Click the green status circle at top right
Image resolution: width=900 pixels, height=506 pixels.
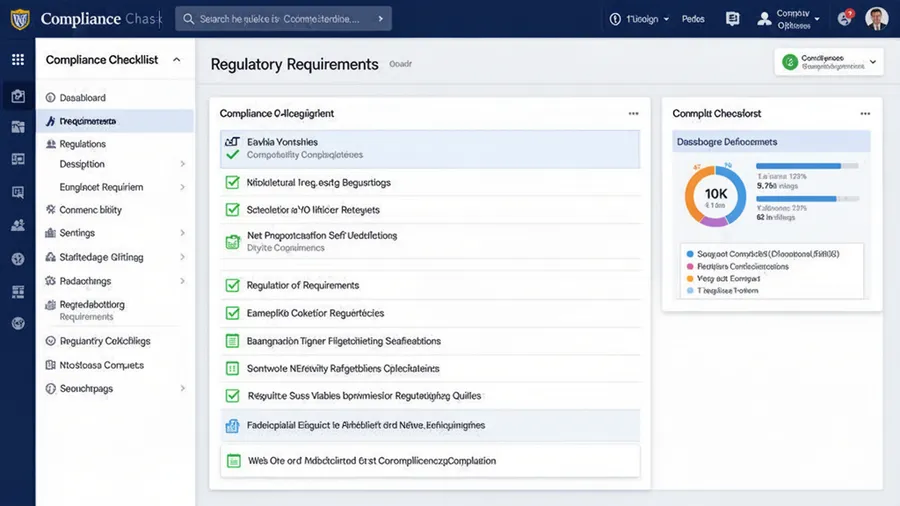pos(790,62)
